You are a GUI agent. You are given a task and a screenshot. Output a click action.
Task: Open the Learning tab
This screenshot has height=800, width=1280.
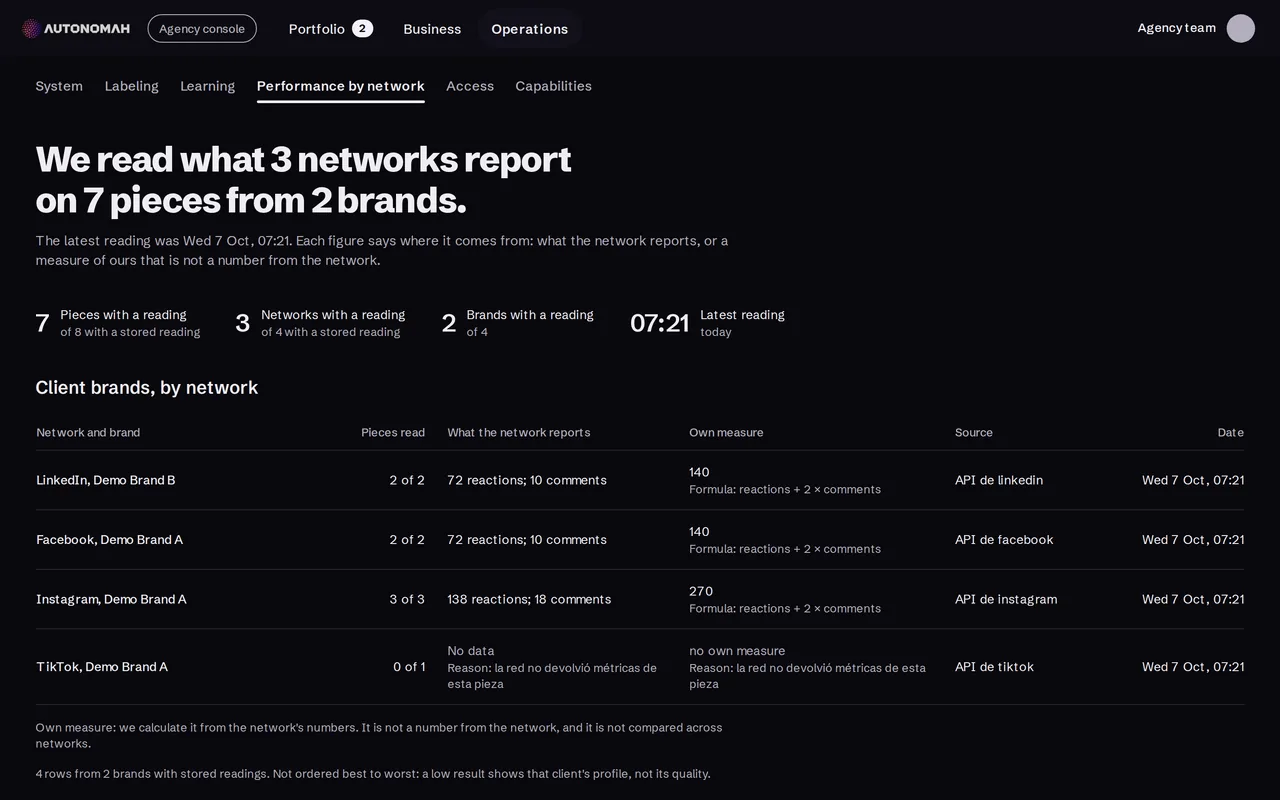[x=207, y=86]
